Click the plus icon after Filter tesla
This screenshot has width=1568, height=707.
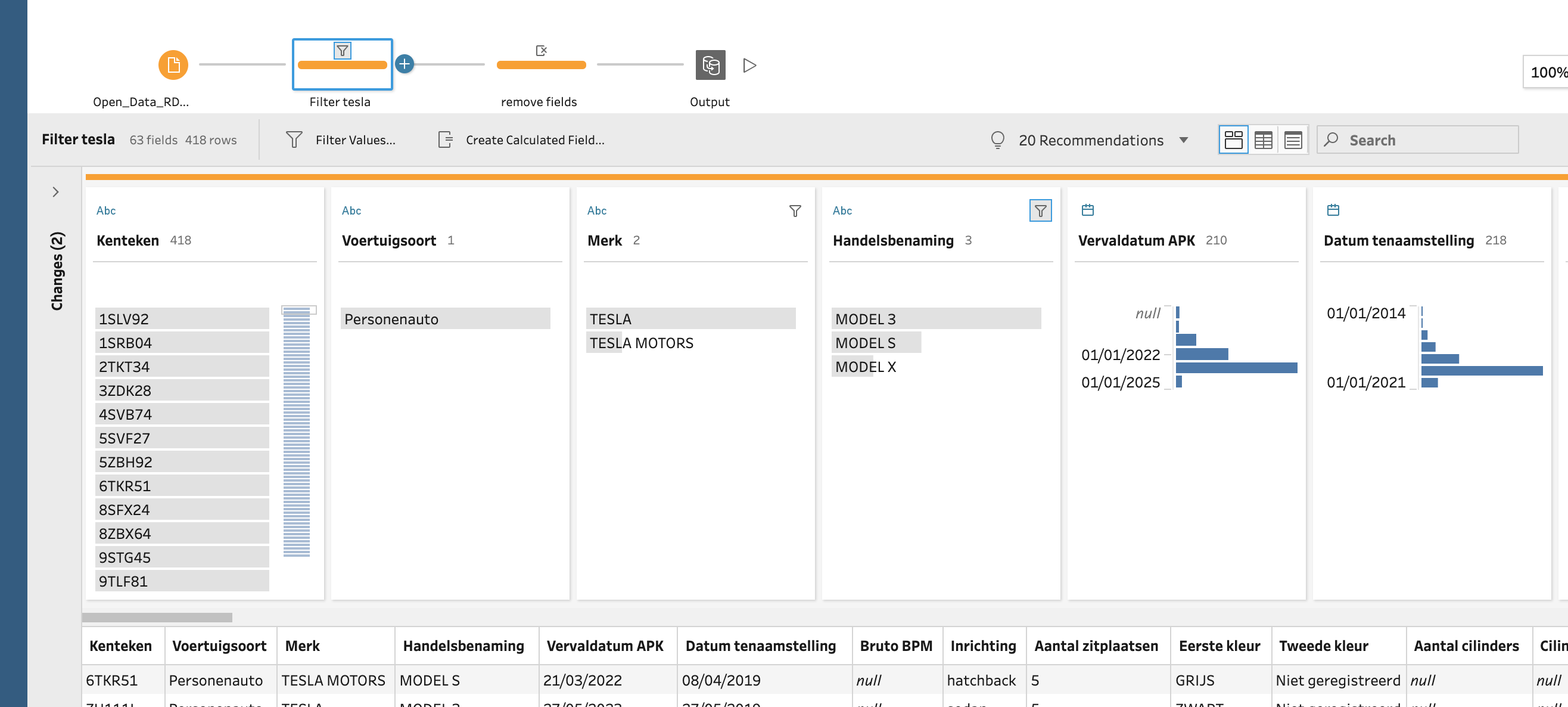(x=404, y=63)
